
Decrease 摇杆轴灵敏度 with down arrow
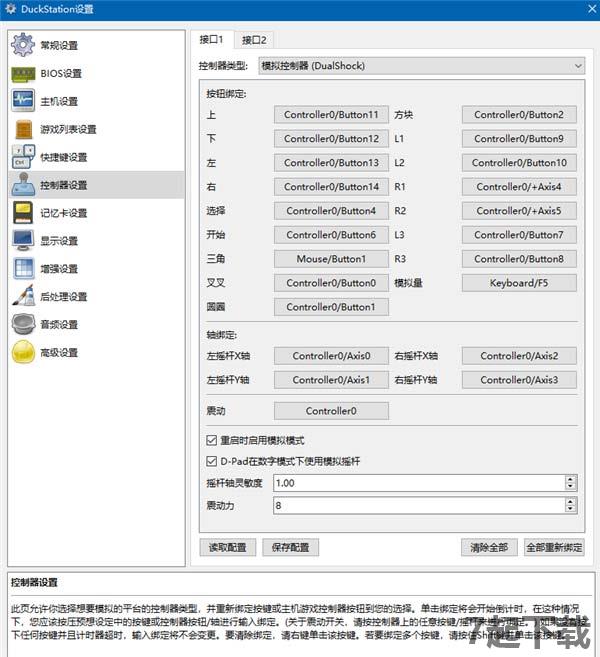click(x=570, y=487)
